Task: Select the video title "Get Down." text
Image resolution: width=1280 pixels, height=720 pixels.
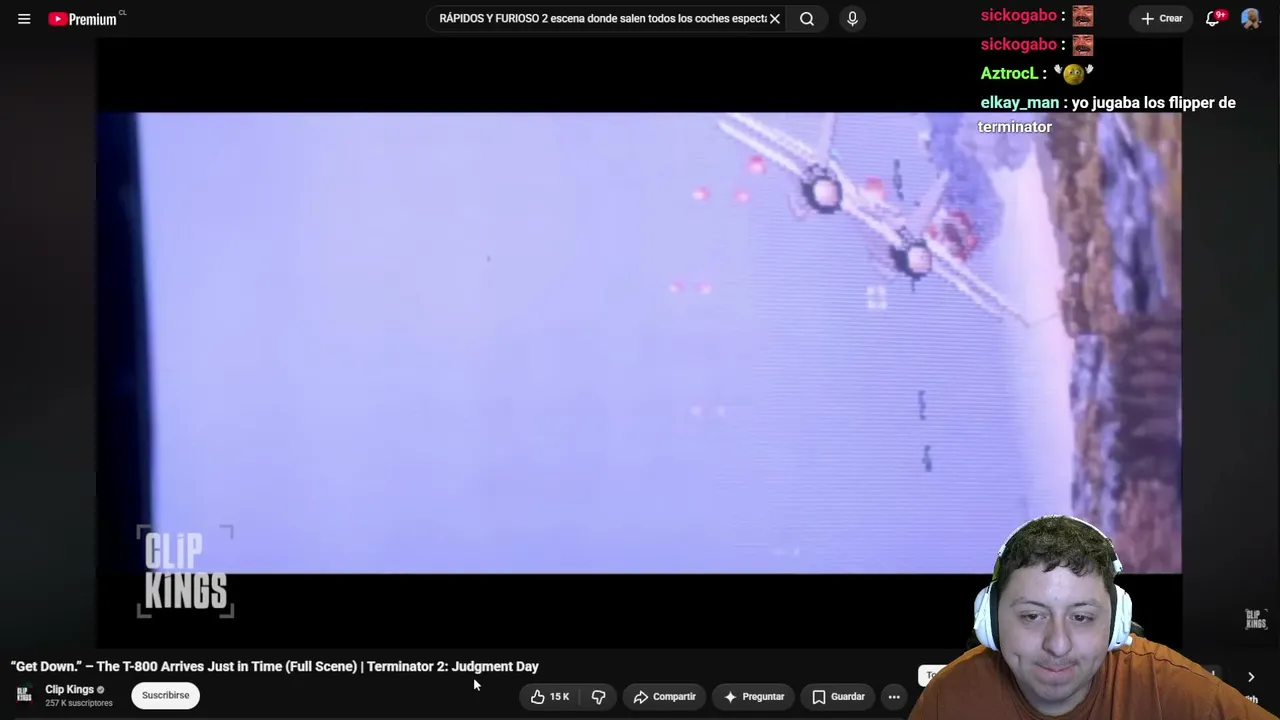Action: (x=275, y=666)
